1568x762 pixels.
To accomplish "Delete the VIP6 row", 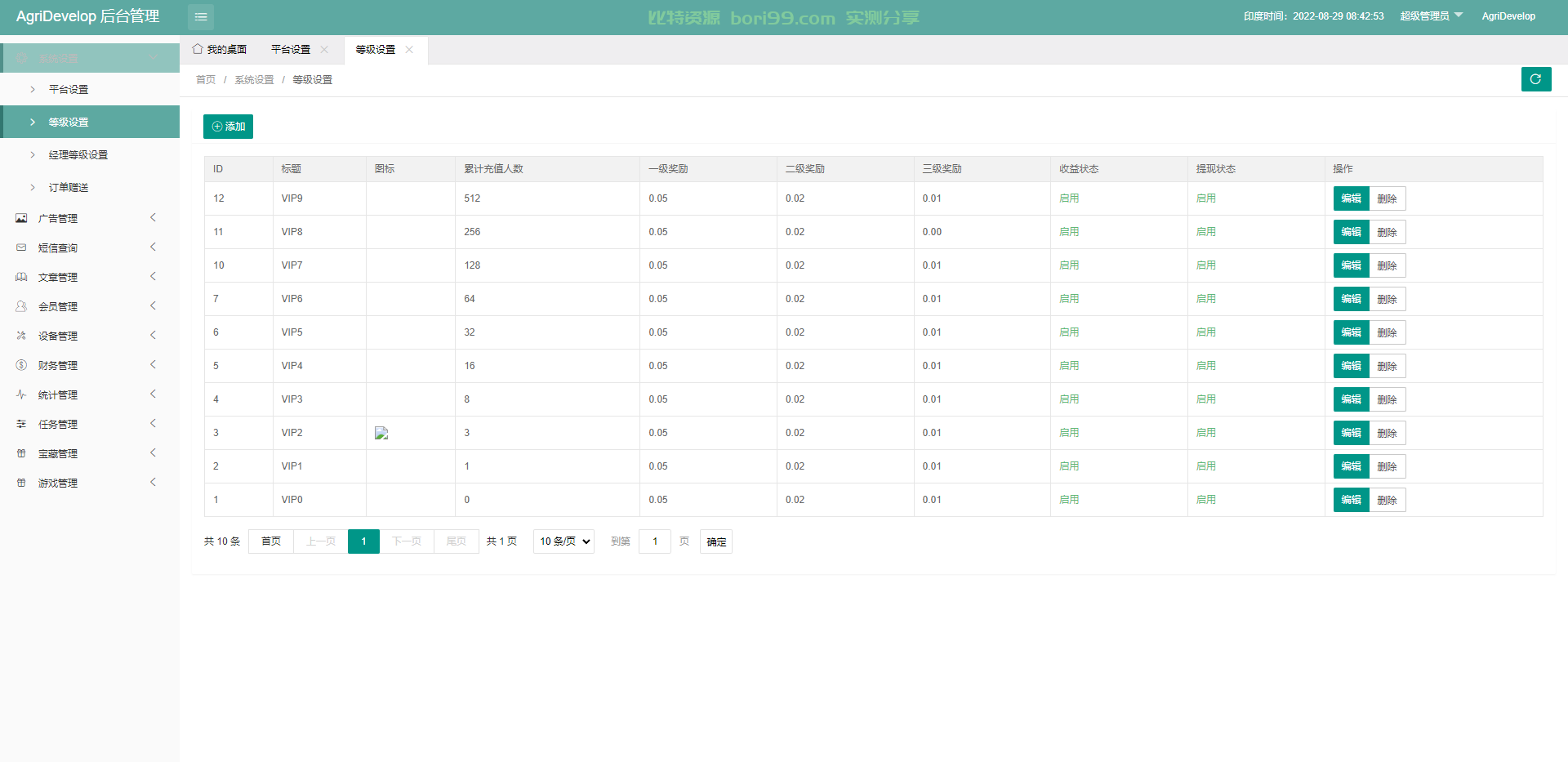I will coord(1387,299).
